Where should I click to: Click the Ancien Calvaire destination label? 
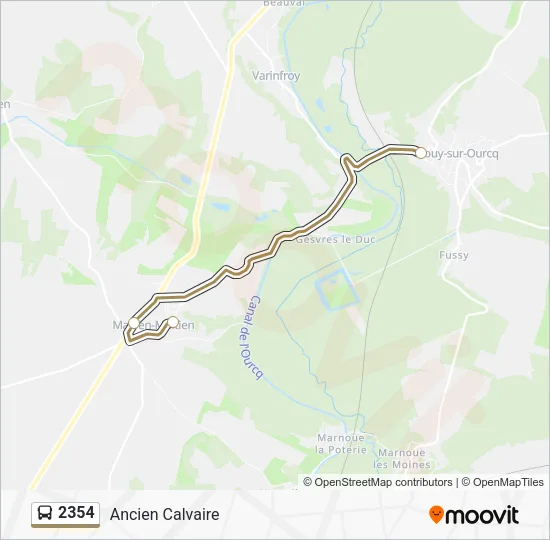(x=165, y=514)
